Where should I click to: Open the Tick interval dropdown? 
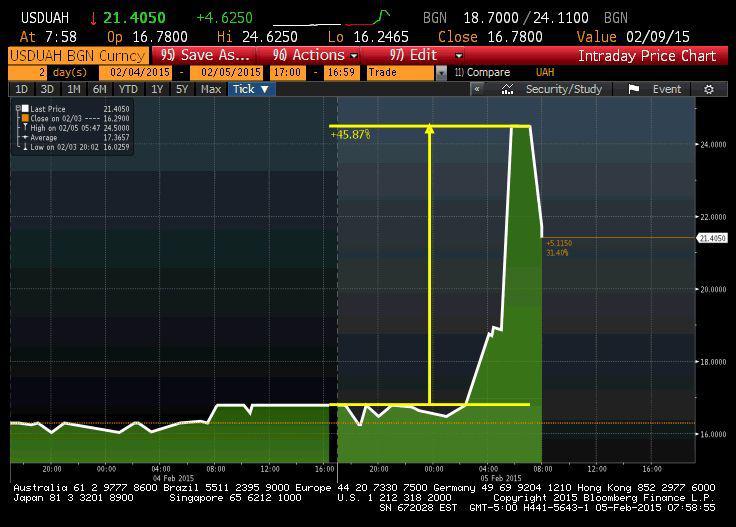(x=251, y=89)
